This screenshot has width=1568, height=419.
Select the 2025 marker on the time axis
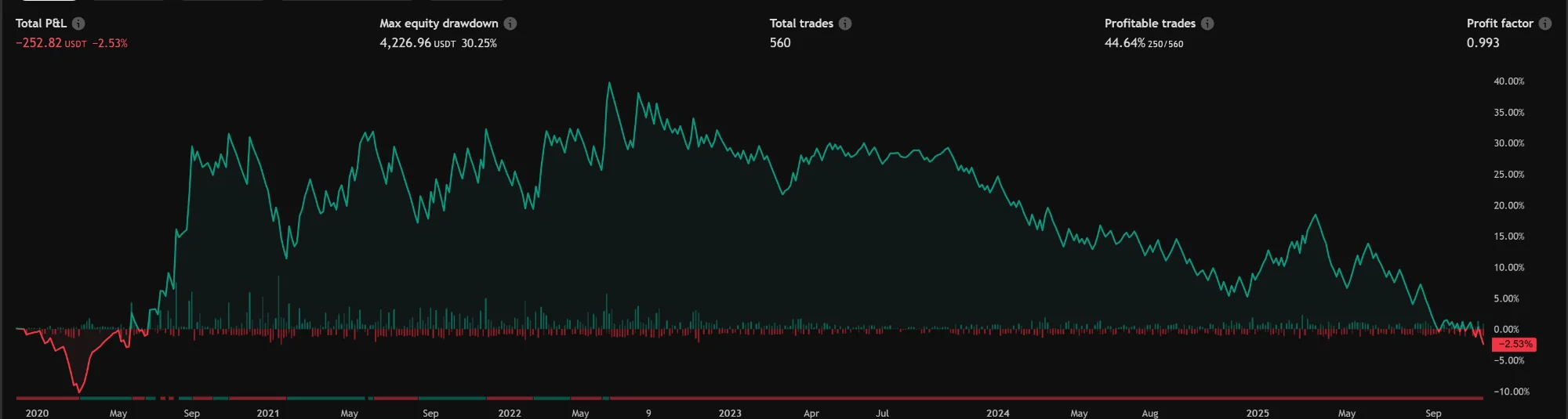(x=1258, y=413)
